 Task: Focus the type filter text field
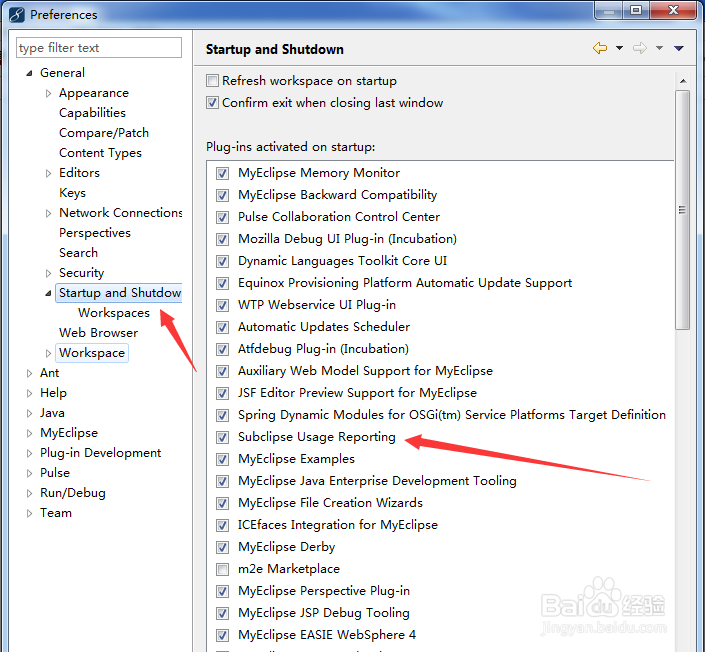99,48
